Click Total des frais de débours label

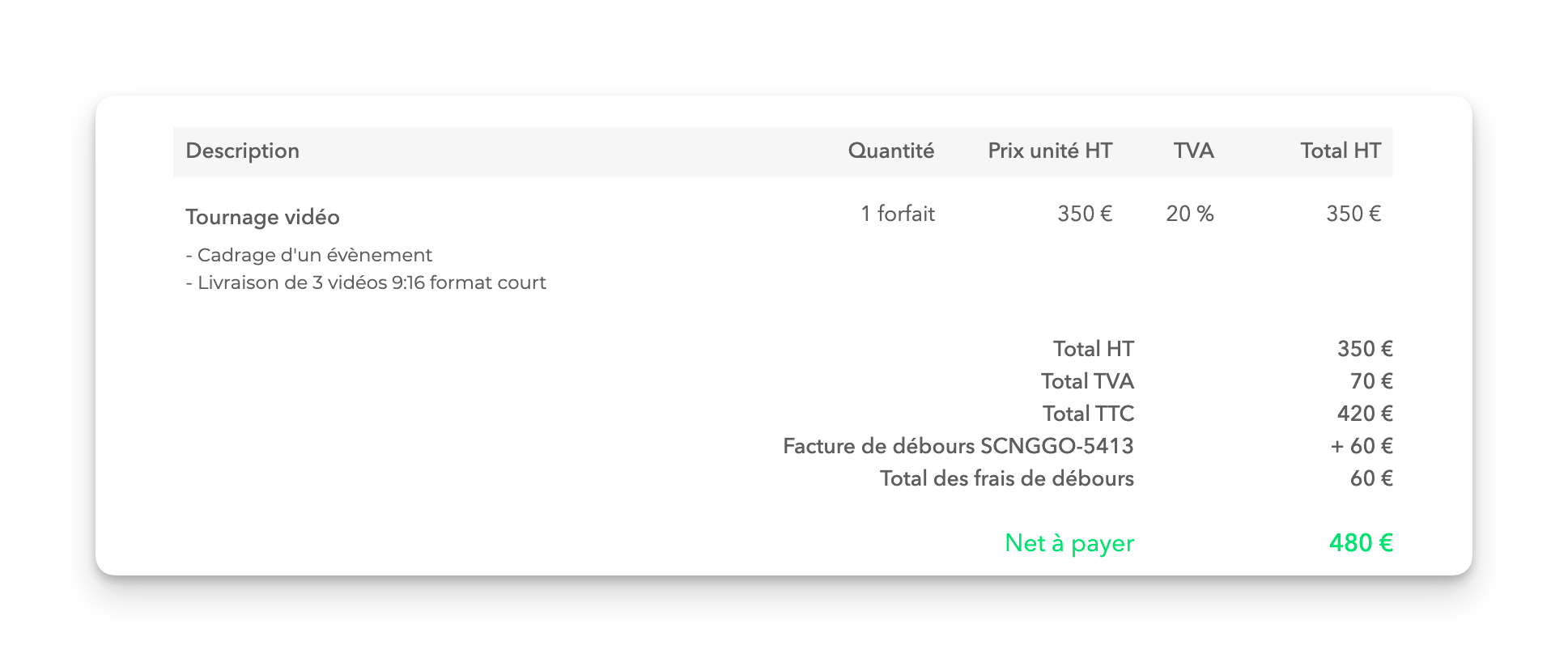[x=1007, y=478]
